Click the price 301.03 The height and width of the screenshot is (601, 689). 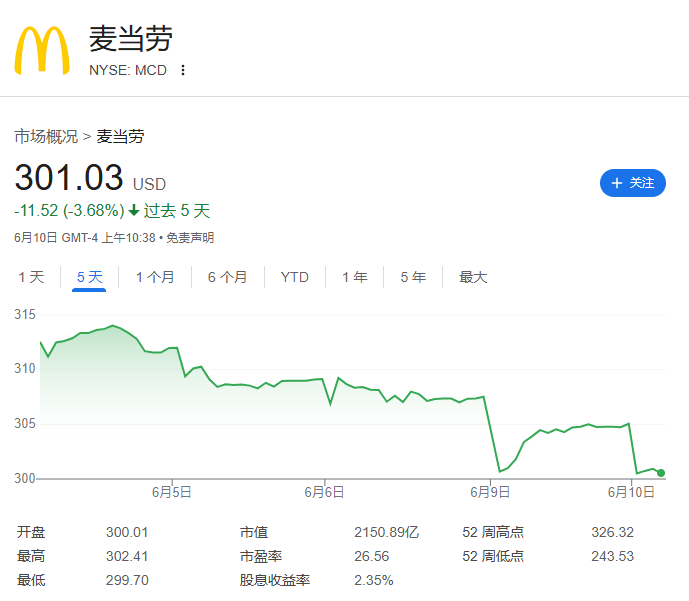[x=69, y=177]
